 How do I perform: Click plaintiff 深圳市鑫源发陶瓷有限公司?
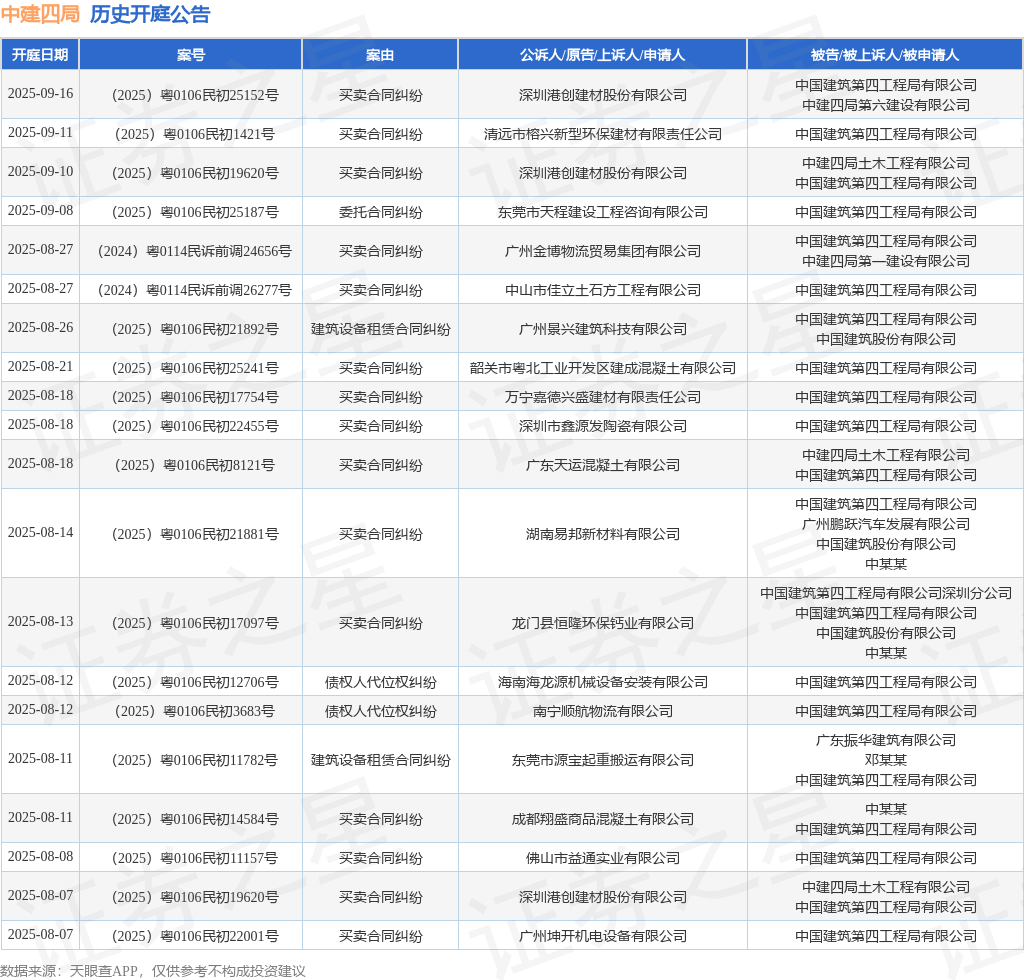[x=602, y=426]
